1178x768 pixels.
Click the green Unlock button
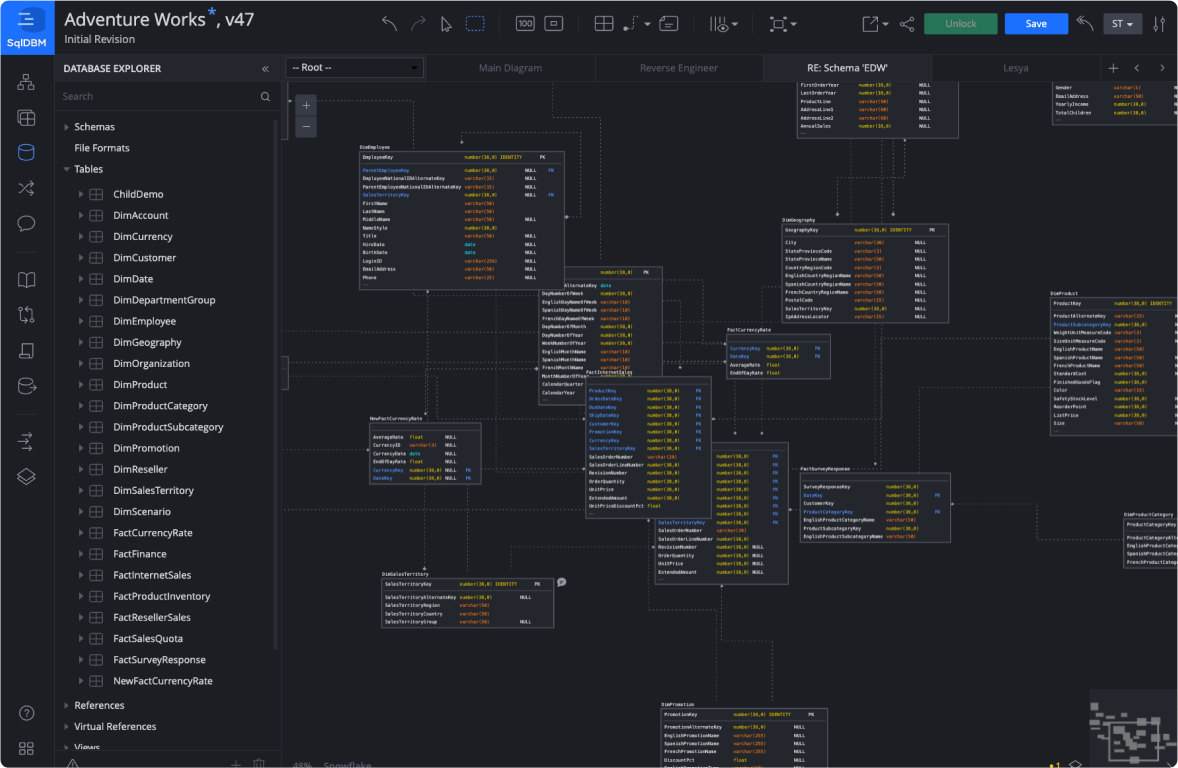point(960,24)
